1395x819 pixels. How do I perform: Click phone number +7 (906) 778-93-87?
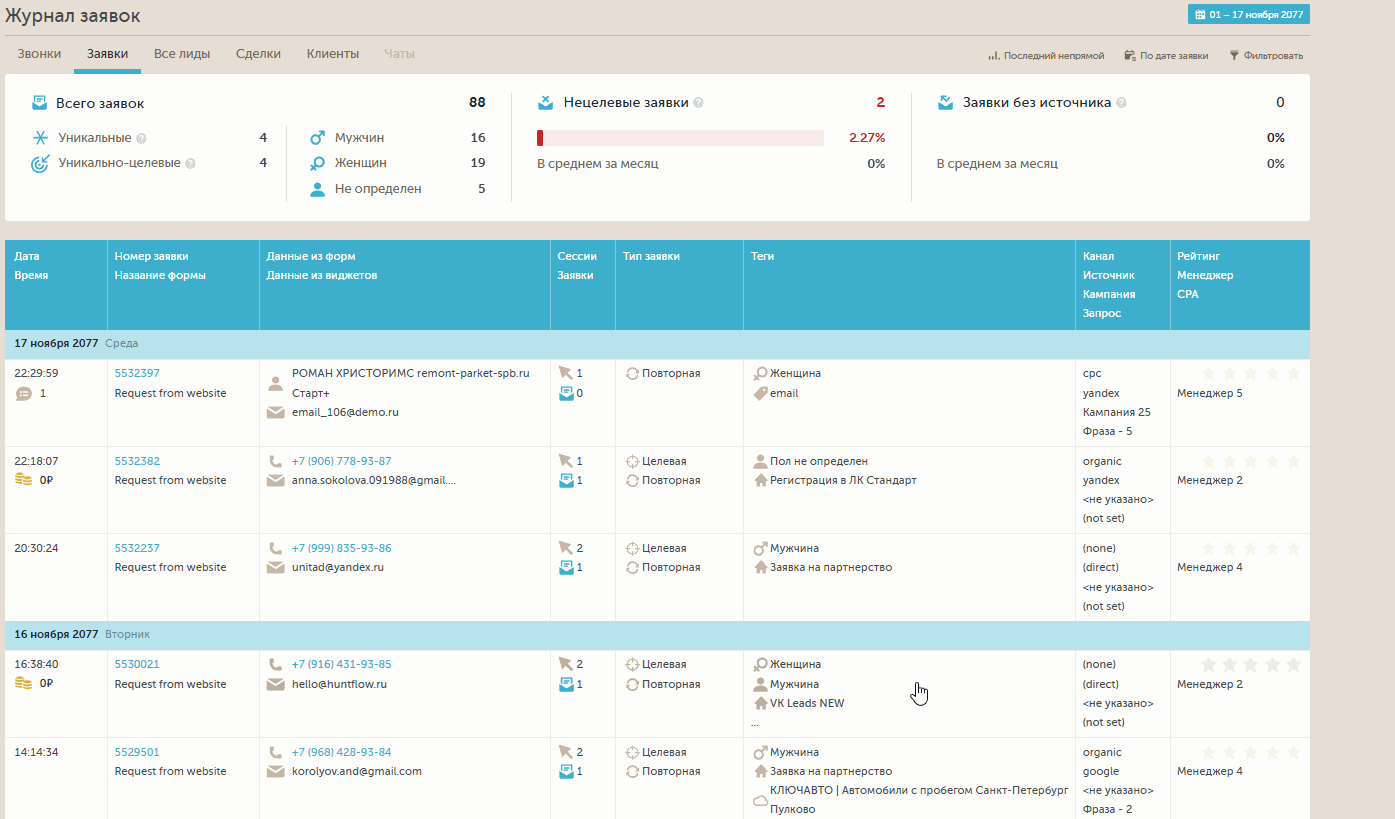pyautogui.click(x=341, y=461)
